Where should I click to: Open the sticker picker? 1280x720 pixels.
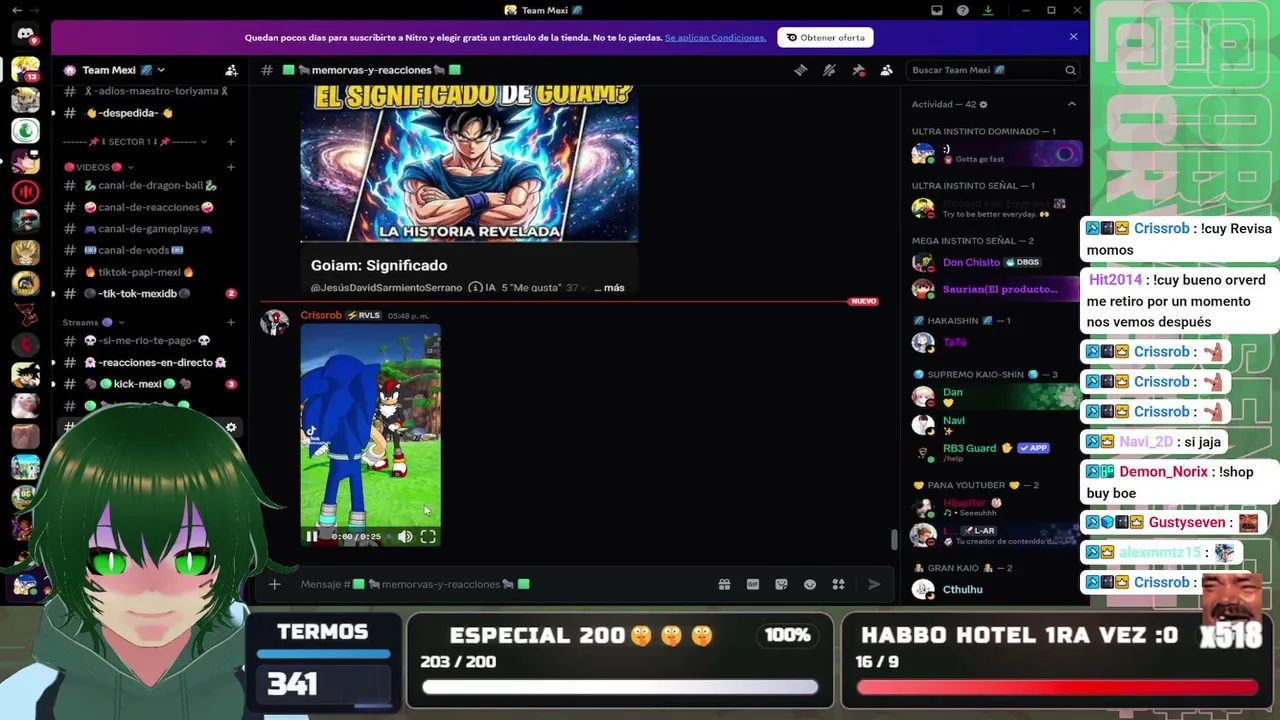[x=782, y=584]
